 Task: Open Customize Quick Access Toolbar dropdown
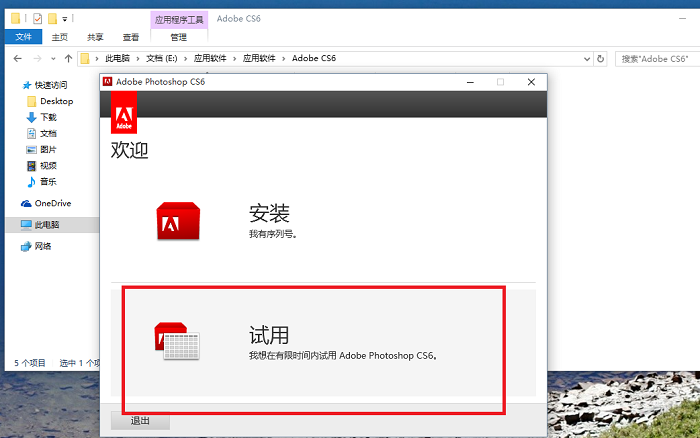[x=65, y=19]
